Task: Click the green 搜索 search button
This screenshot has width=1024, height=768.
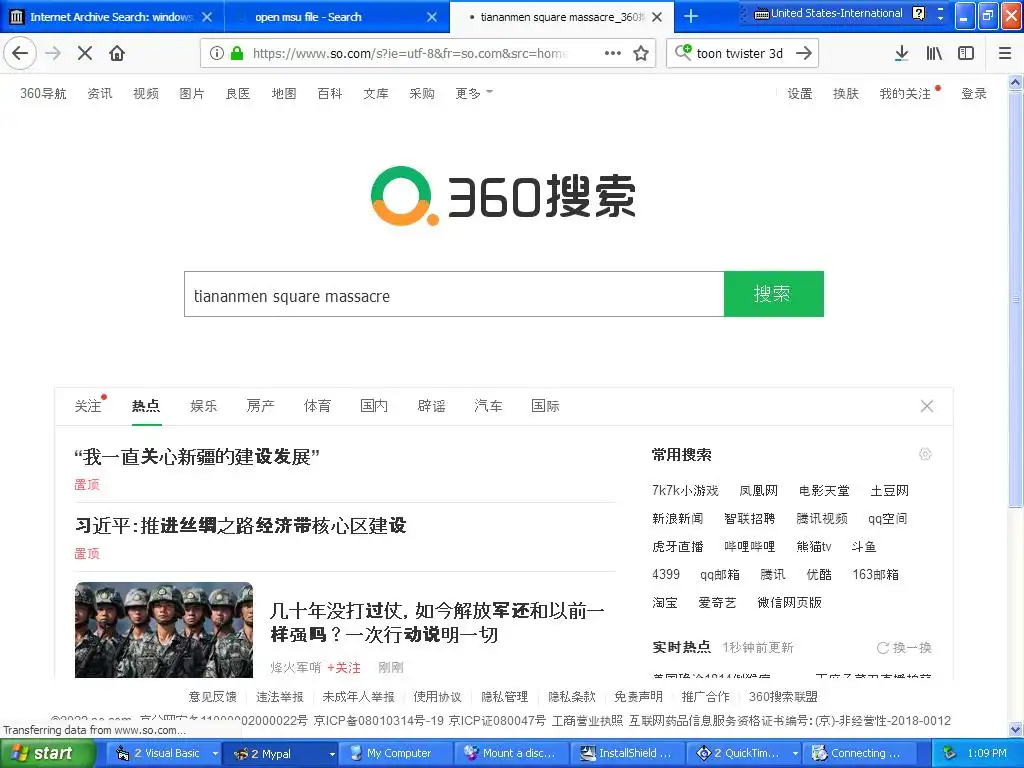Action: pyautogui.click(x=774, y=294)
